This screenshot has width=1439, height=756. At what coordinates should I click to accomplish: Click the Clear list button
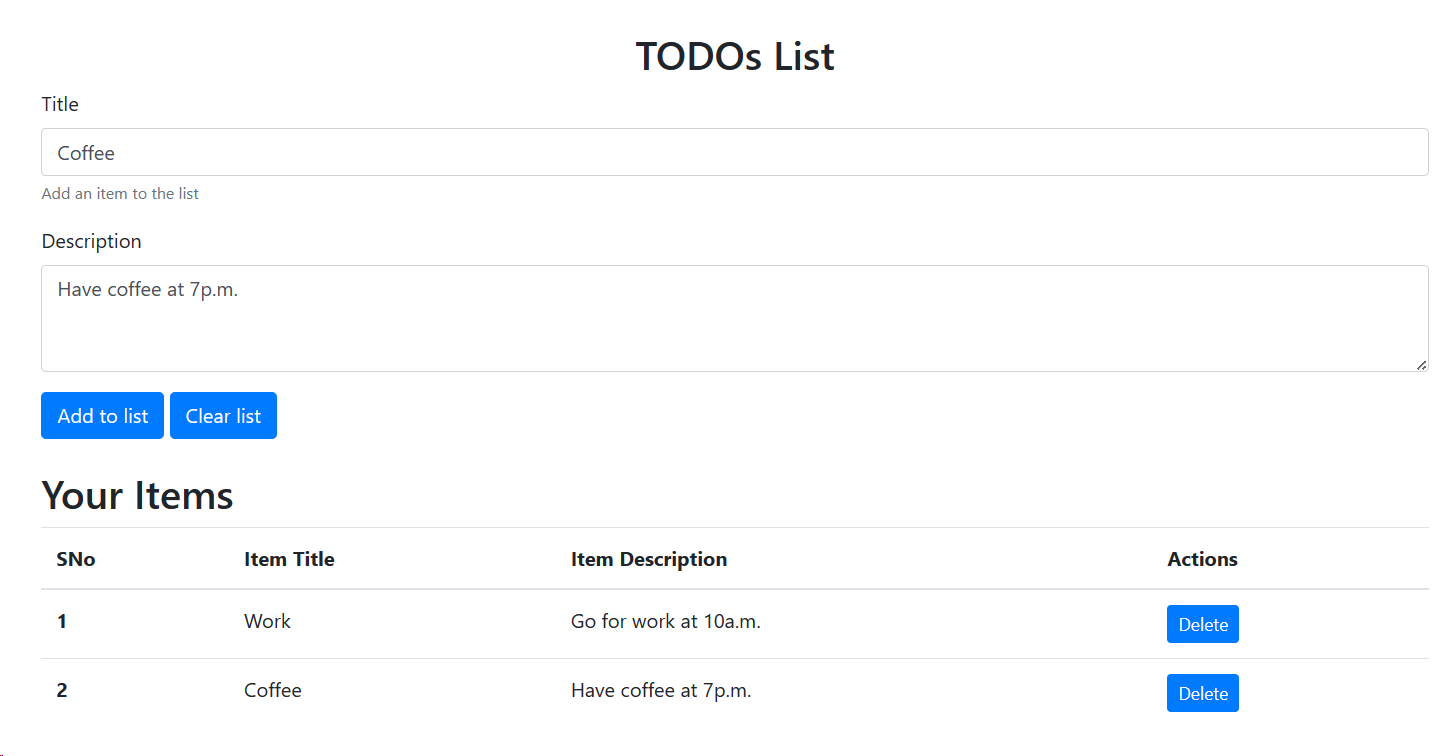tap(223, 416)
